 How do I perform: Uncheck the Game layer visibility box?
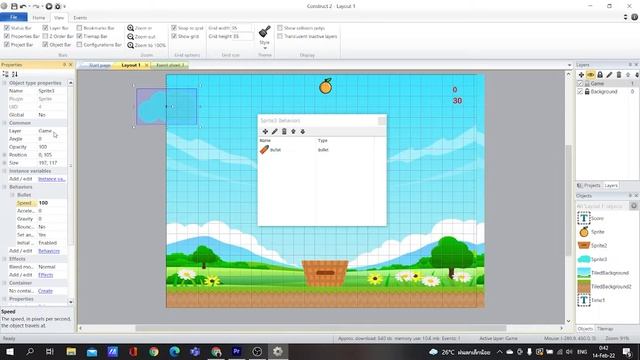pos(580,83)
